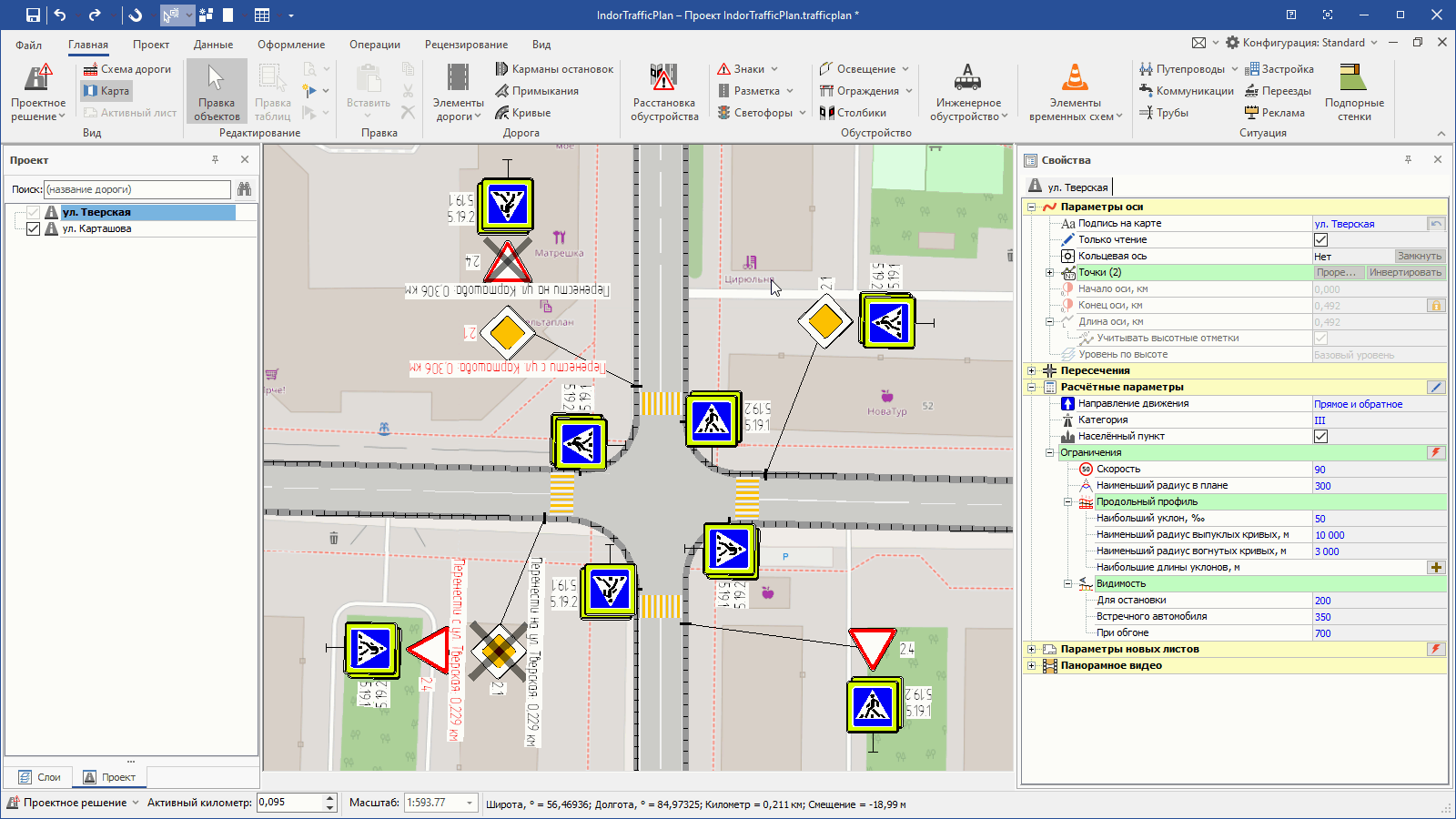This screenshot has height=819, width=1456.
Task: Increase Активный километр with stepper arrow
Action: [330, 798]
